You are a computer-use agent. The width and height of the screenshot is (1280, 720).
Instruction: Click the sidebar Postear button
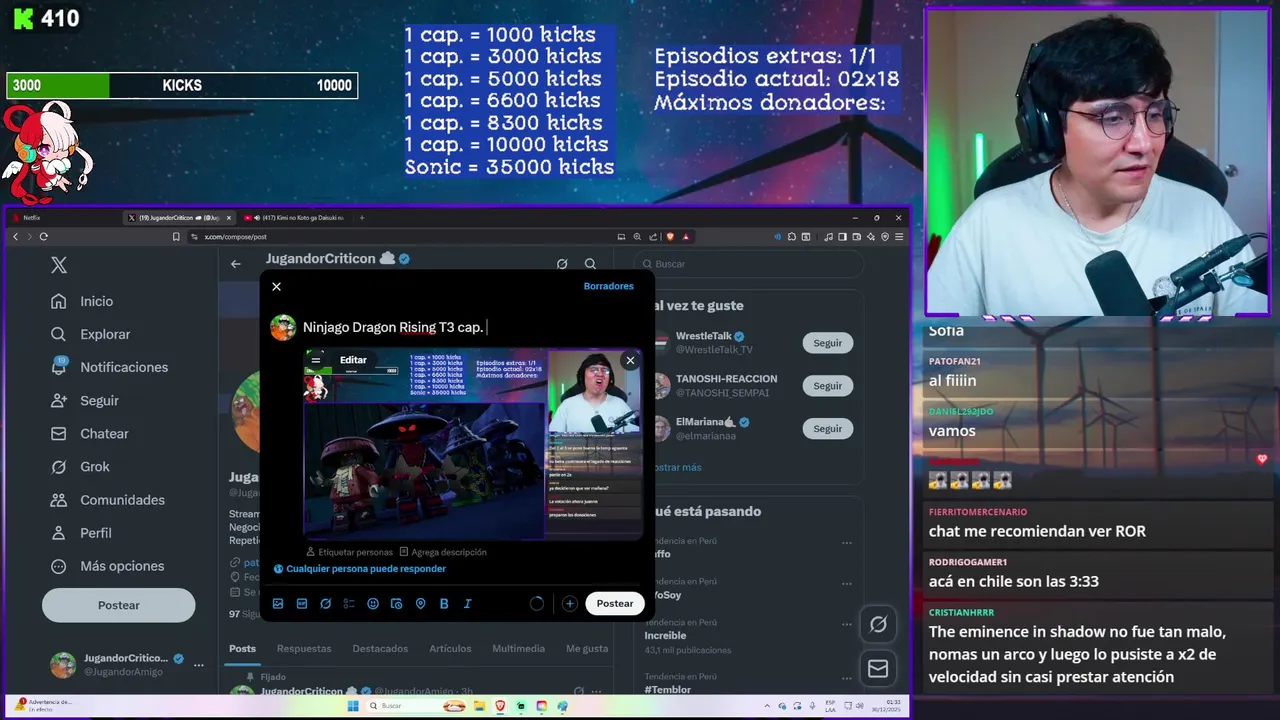point(118,605)
